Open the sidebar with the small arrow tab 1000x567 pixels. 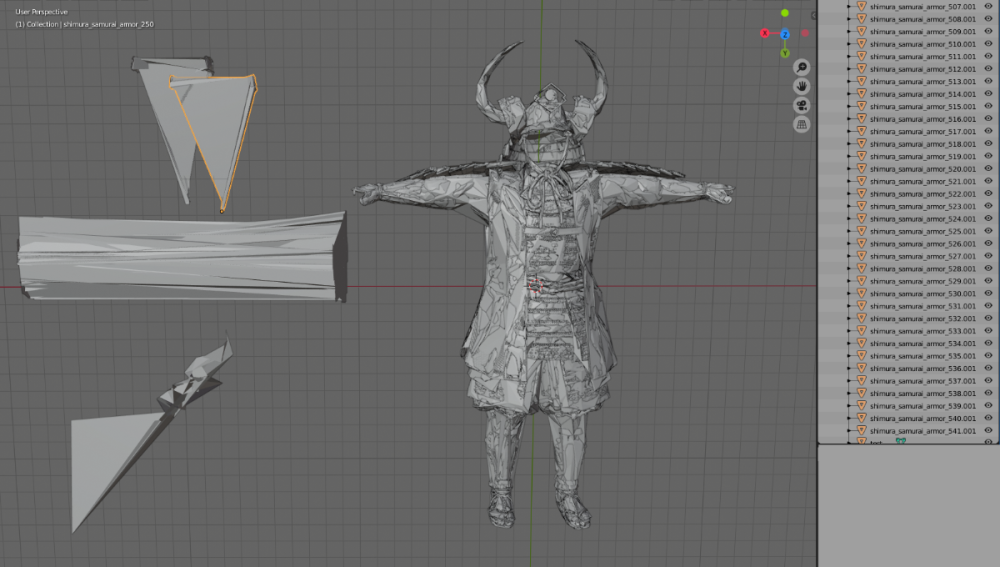pos(812,16)
